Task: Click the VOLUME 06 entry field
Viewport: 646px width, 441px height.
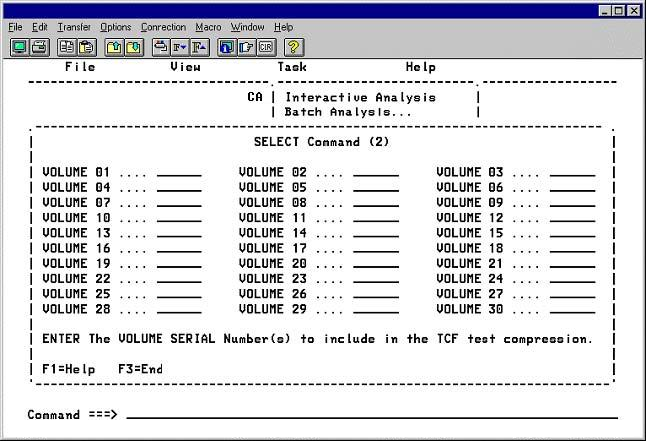Action: 572,188
